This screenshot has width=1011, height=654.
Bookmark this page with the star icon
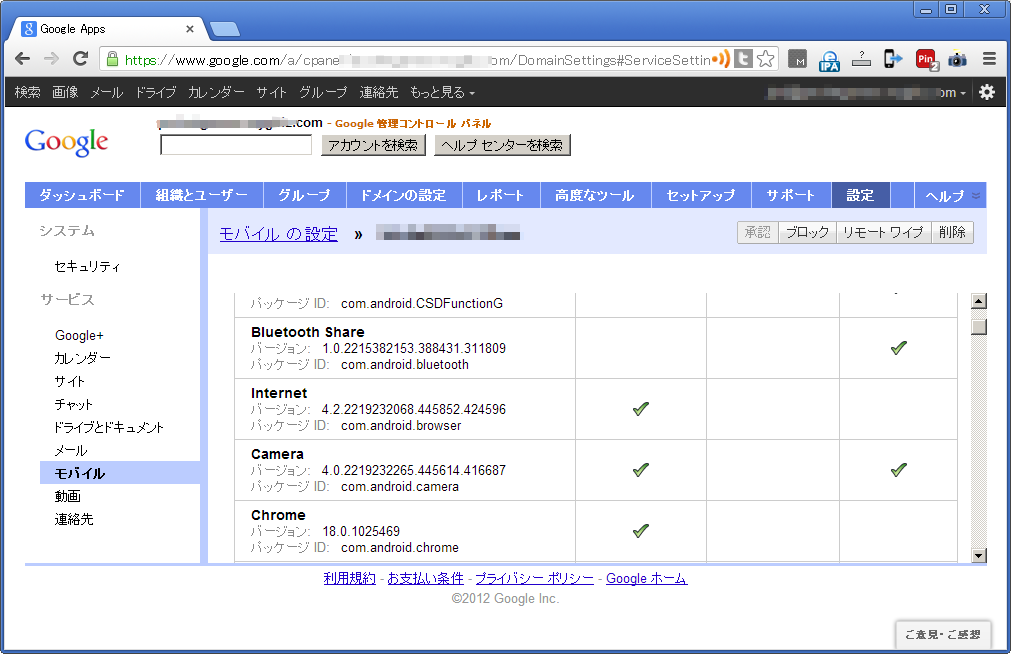765,59
